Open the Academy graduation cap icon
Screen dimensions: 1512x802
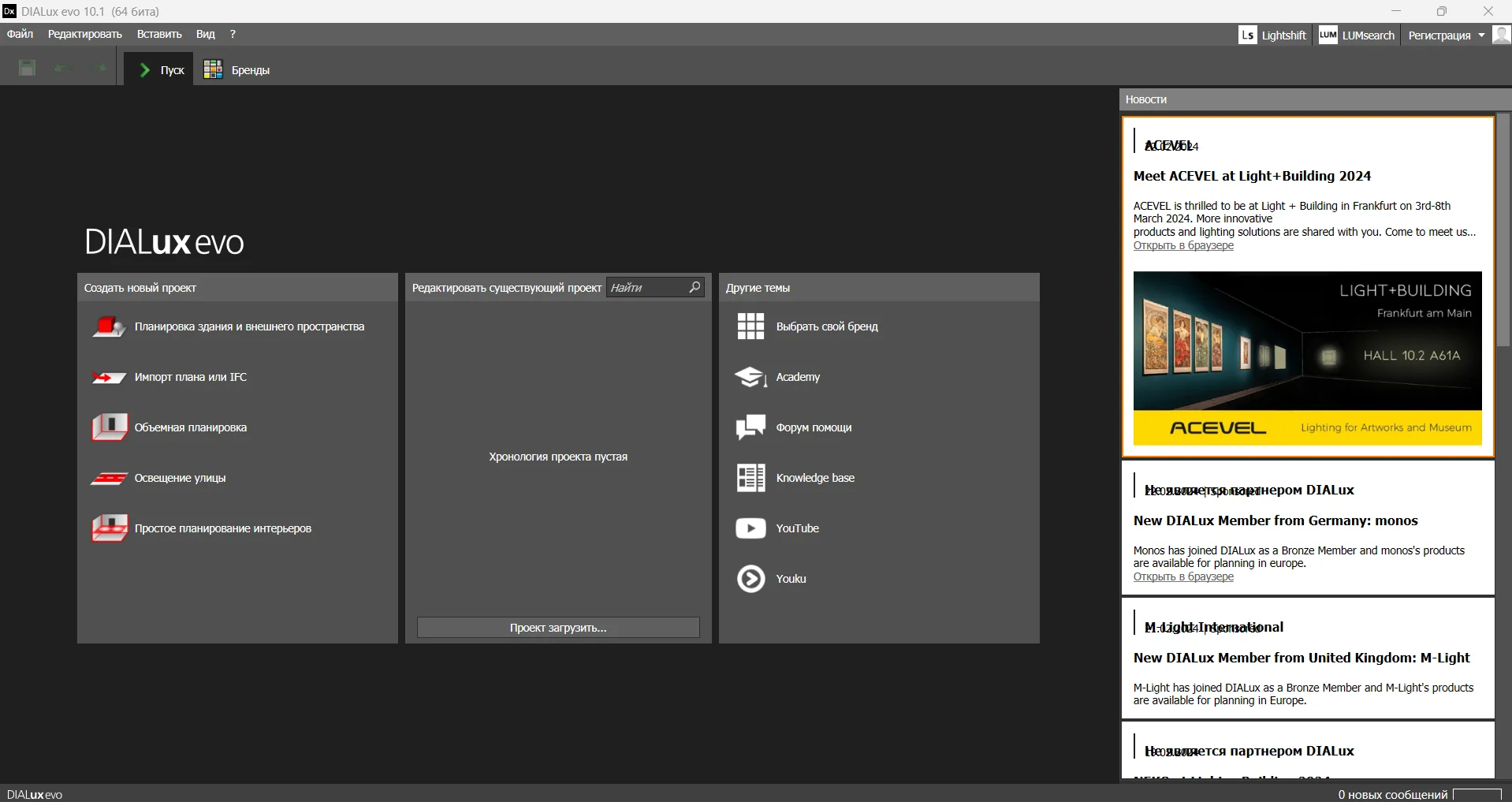pos(750,377)
